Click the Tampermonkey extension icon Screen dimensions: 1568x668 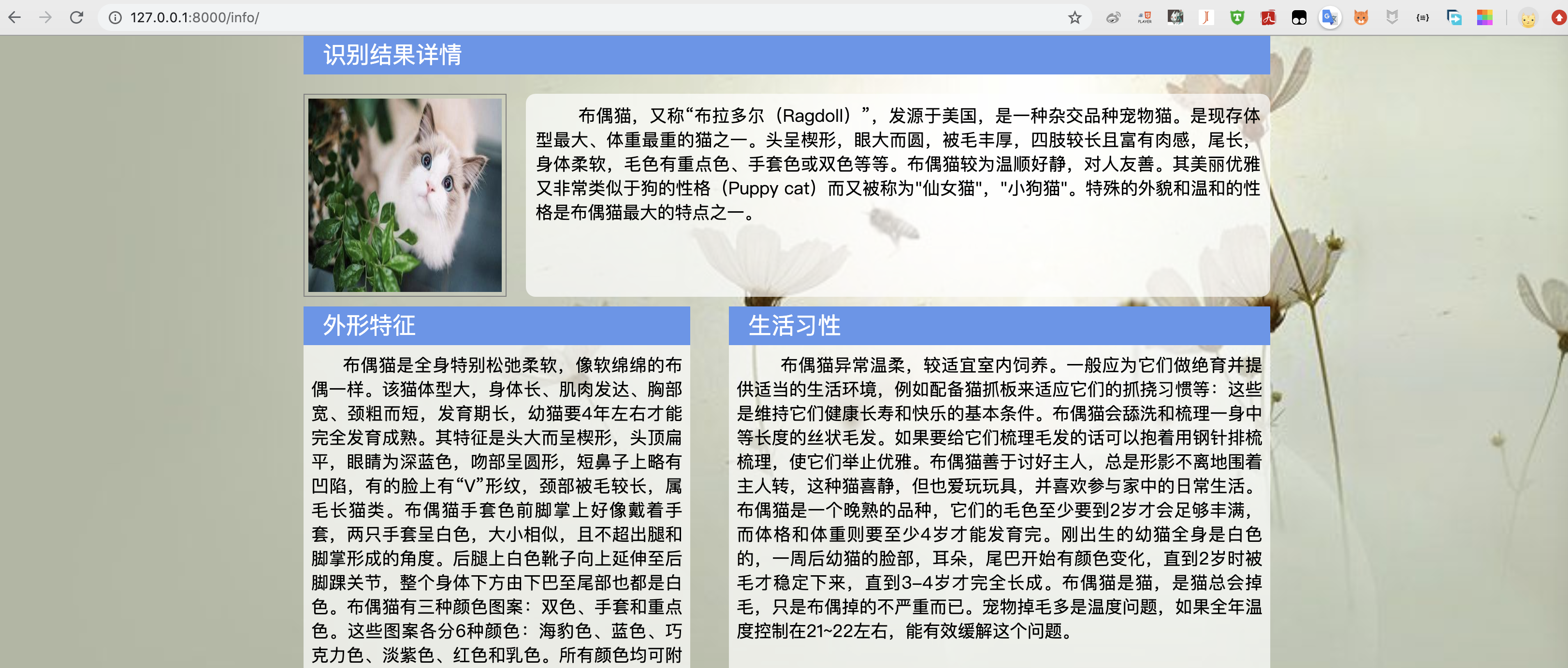[x=1299, y=18]
